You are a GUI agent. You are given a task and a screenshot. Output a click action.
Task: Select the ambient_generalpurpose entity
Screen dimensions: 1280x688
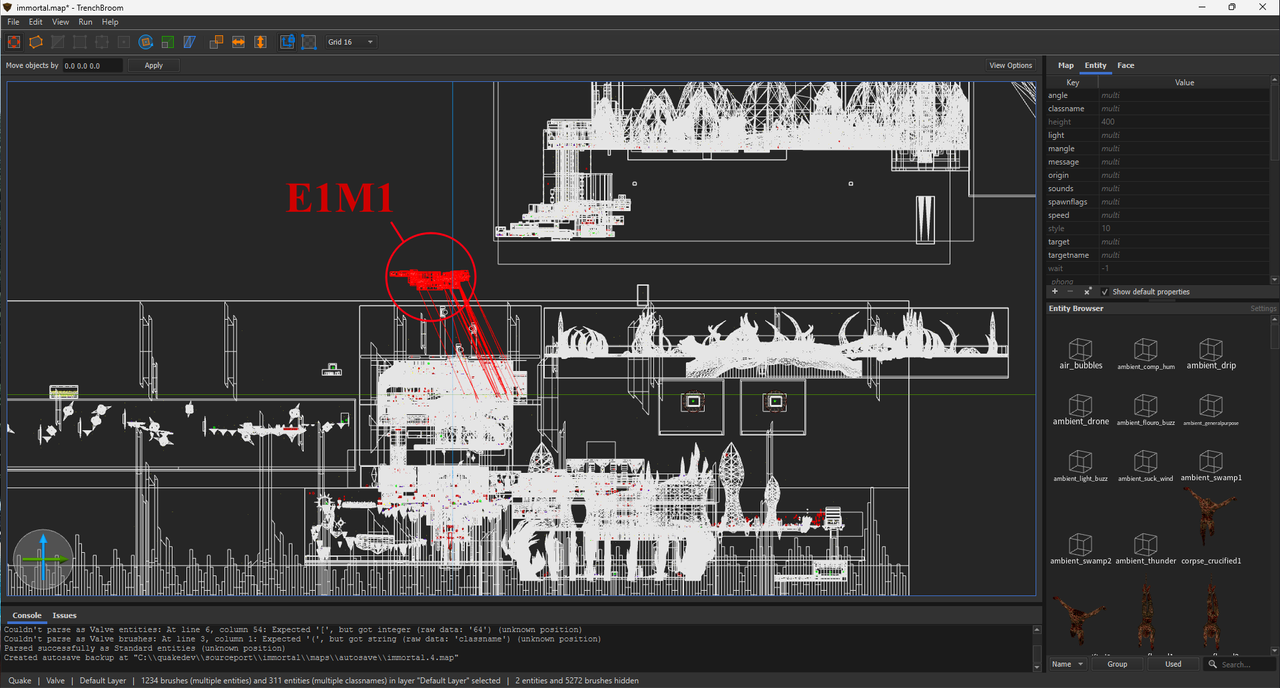[1211, 410]
